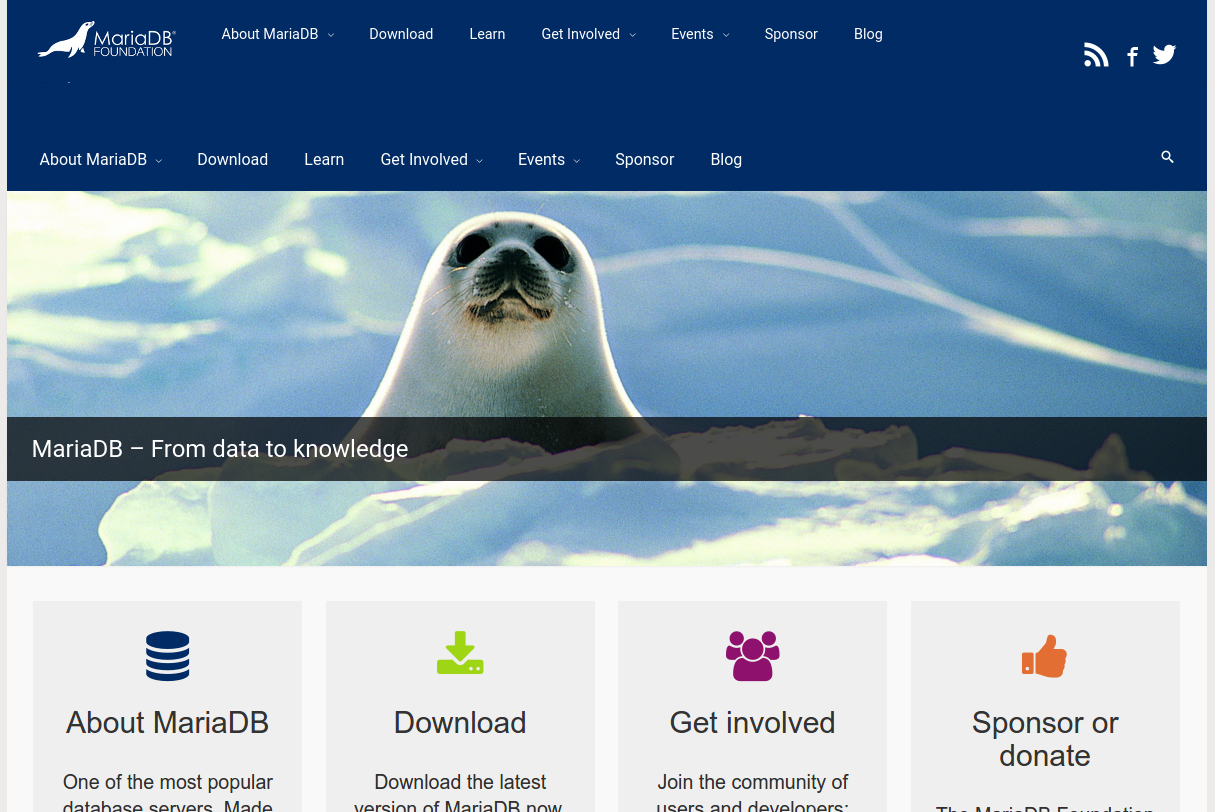Viewport: 1215px width, 812px height.
Task: Open the 'About MariaDB' card heading
Action: point(168,722)
